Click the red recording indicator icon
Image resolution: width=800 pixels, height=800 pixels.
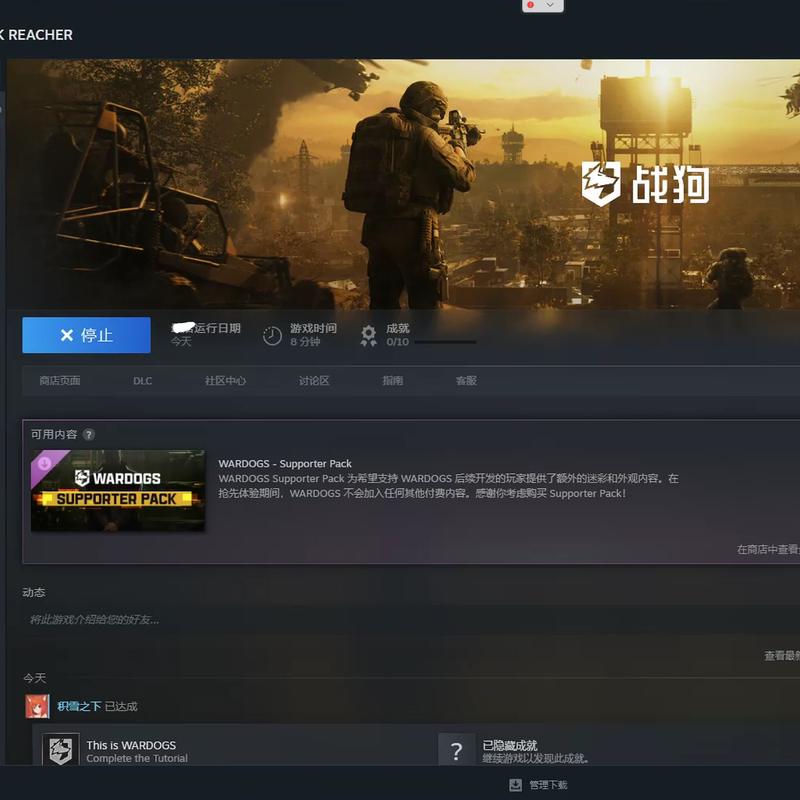tap(531, 5)
